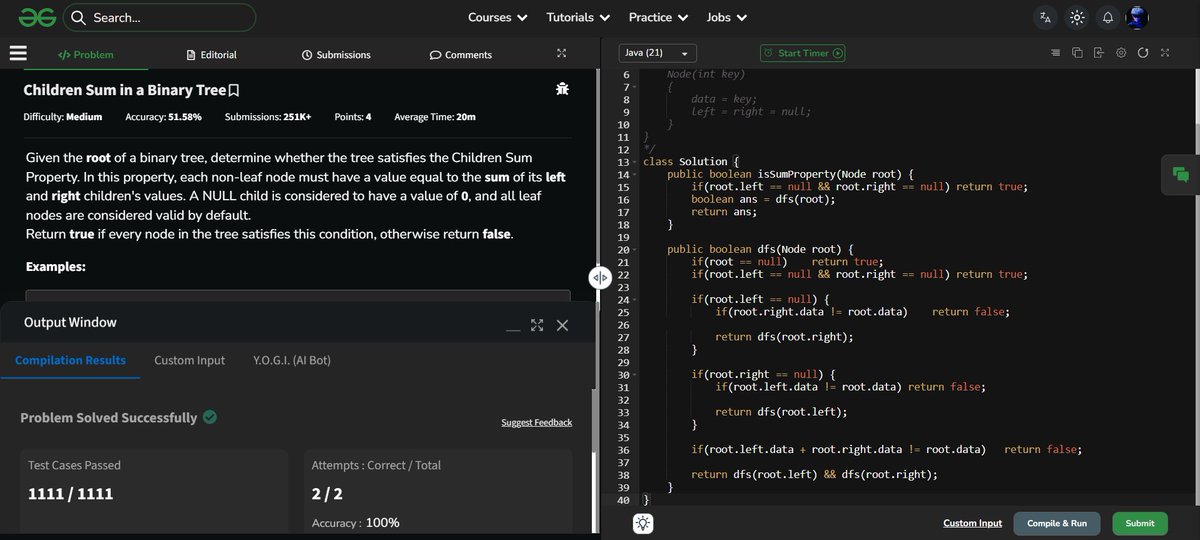Expand problem panel to fullscreen

point(561,54)
